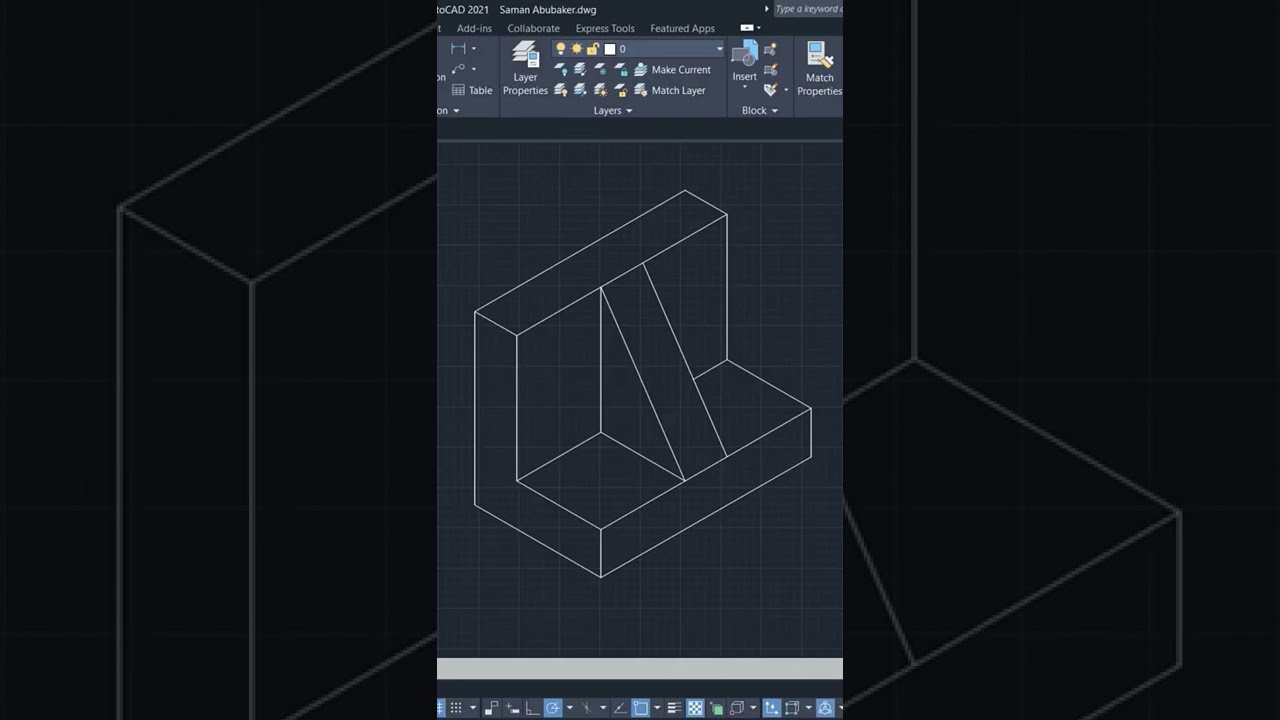Screen dimensions: 1280x720
Task: Click the layer Freeze icon
Action: pos(600,70)
